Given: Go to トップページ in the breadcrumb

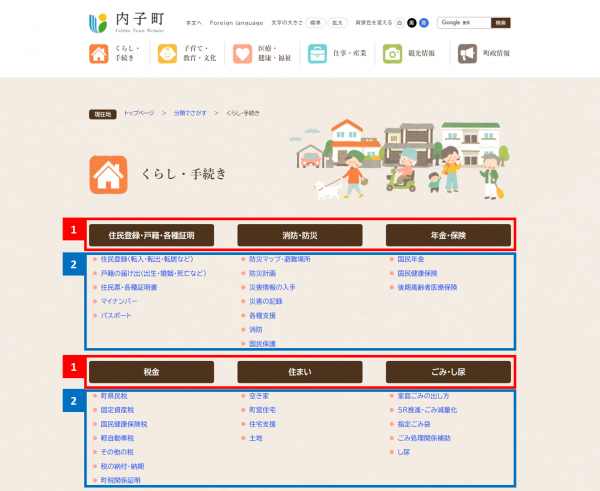Looking at the screenshot, I should tap(139, 113).
